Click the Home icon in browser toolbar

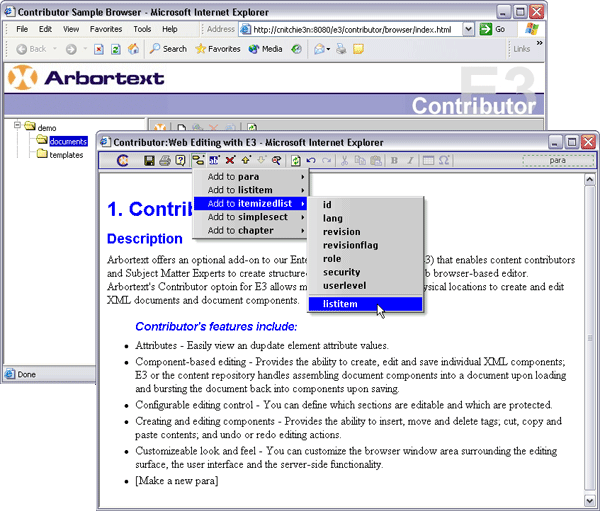point(133,49)
